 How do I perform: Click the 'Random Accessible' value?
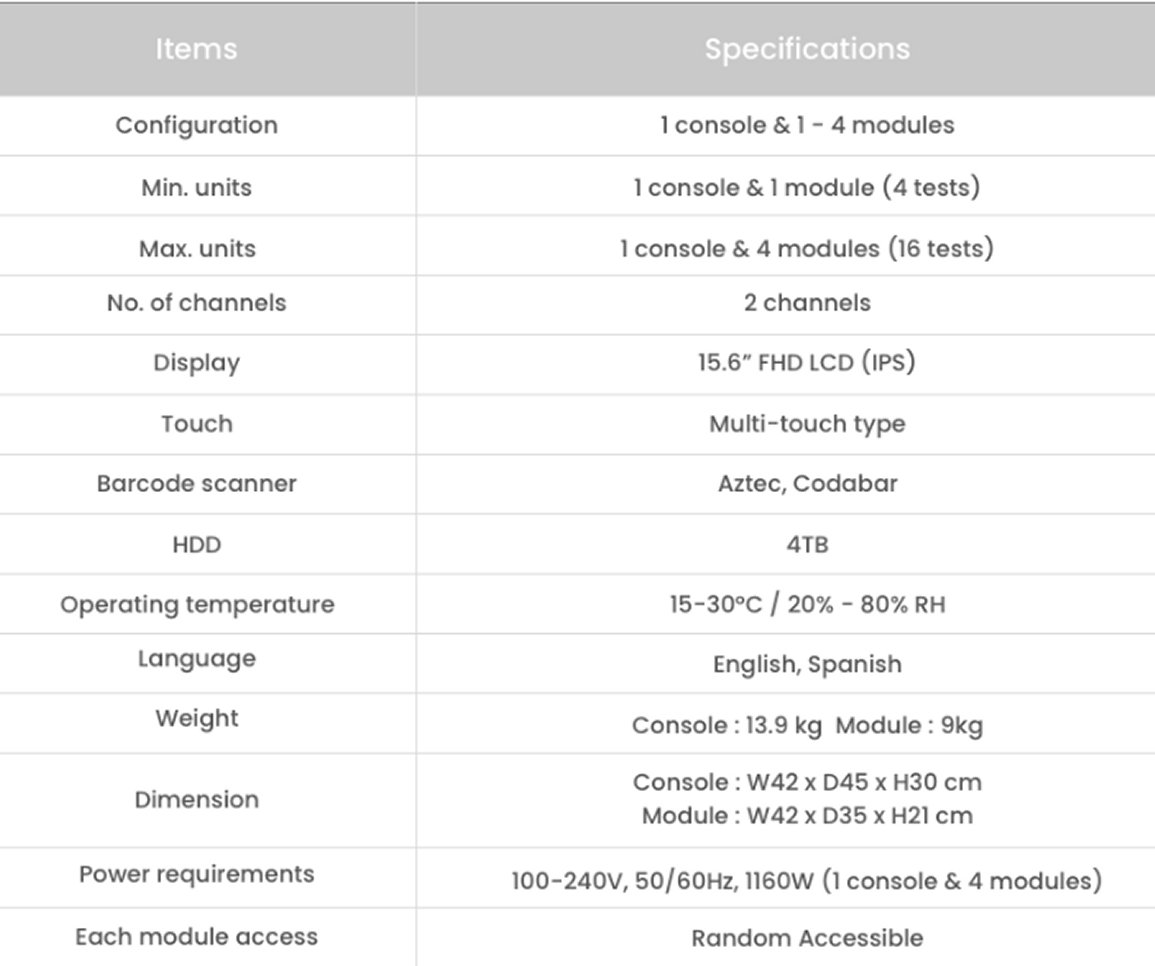[807, 938]
